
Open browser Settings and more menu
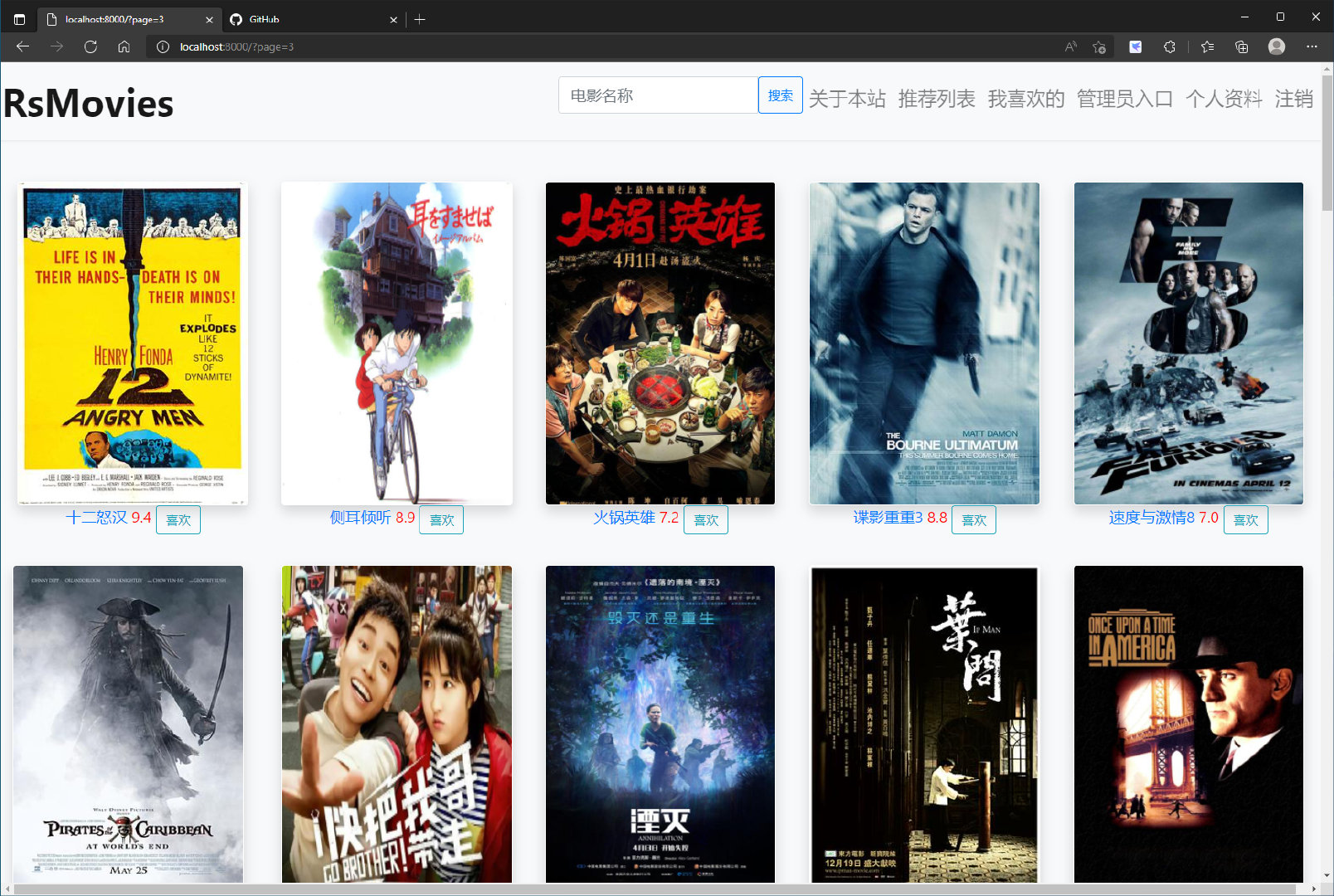tap(1312, 46)
